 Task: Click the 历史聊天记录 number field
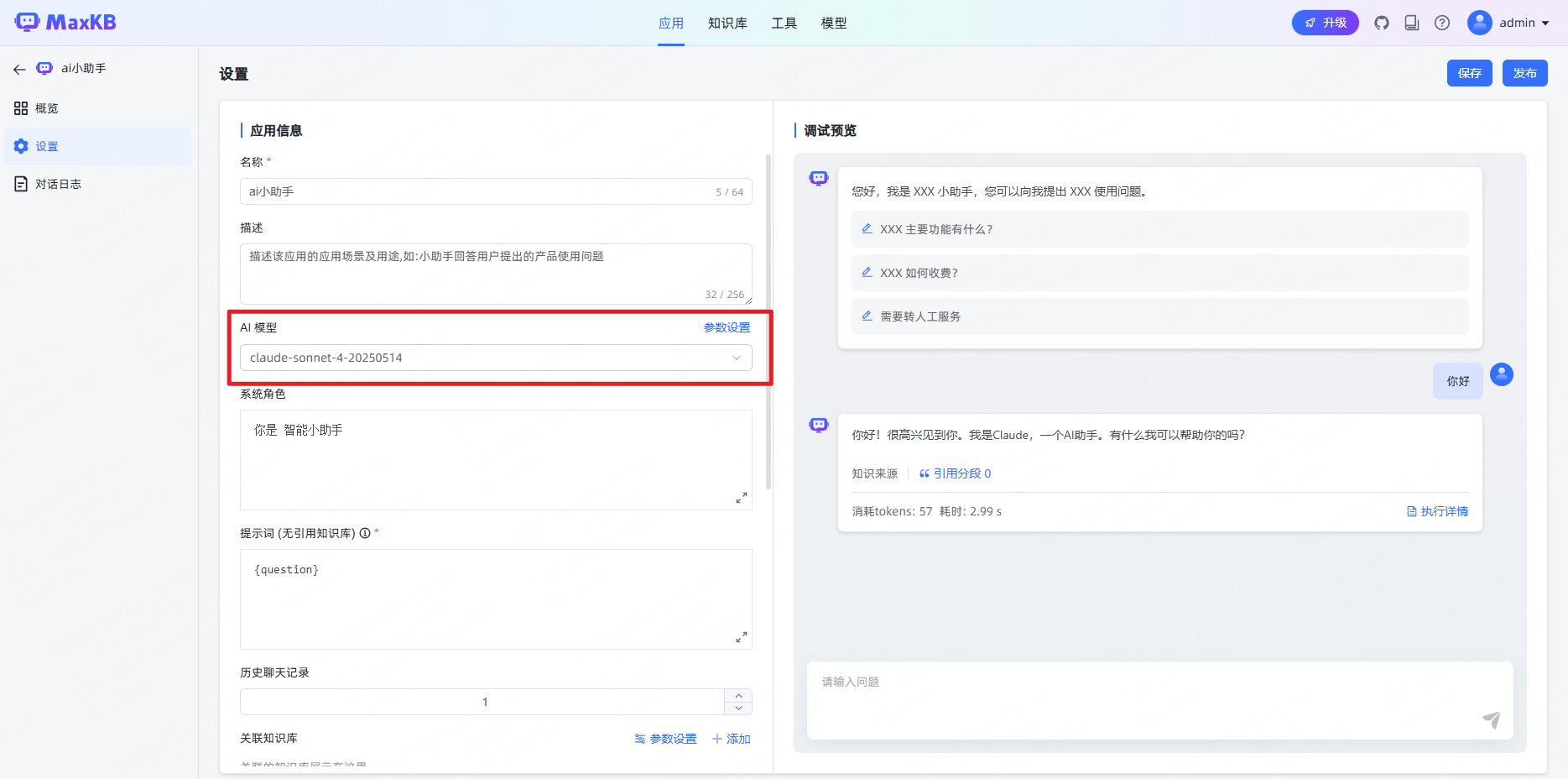click(x=482, y=702)
